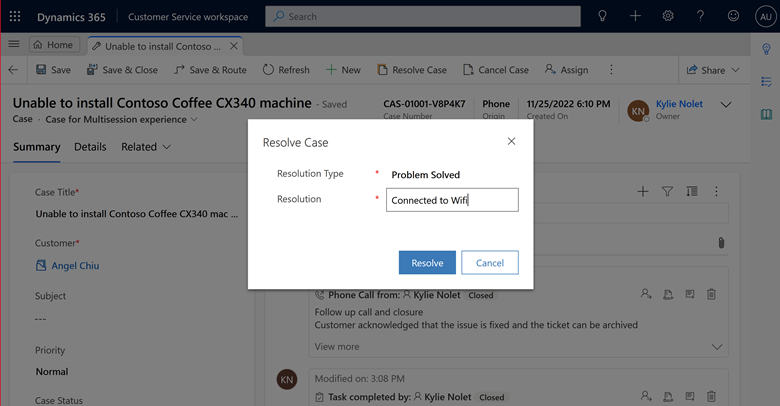Open the timeline filter funnel icon

pyautogui.click(x=667, y=191)
